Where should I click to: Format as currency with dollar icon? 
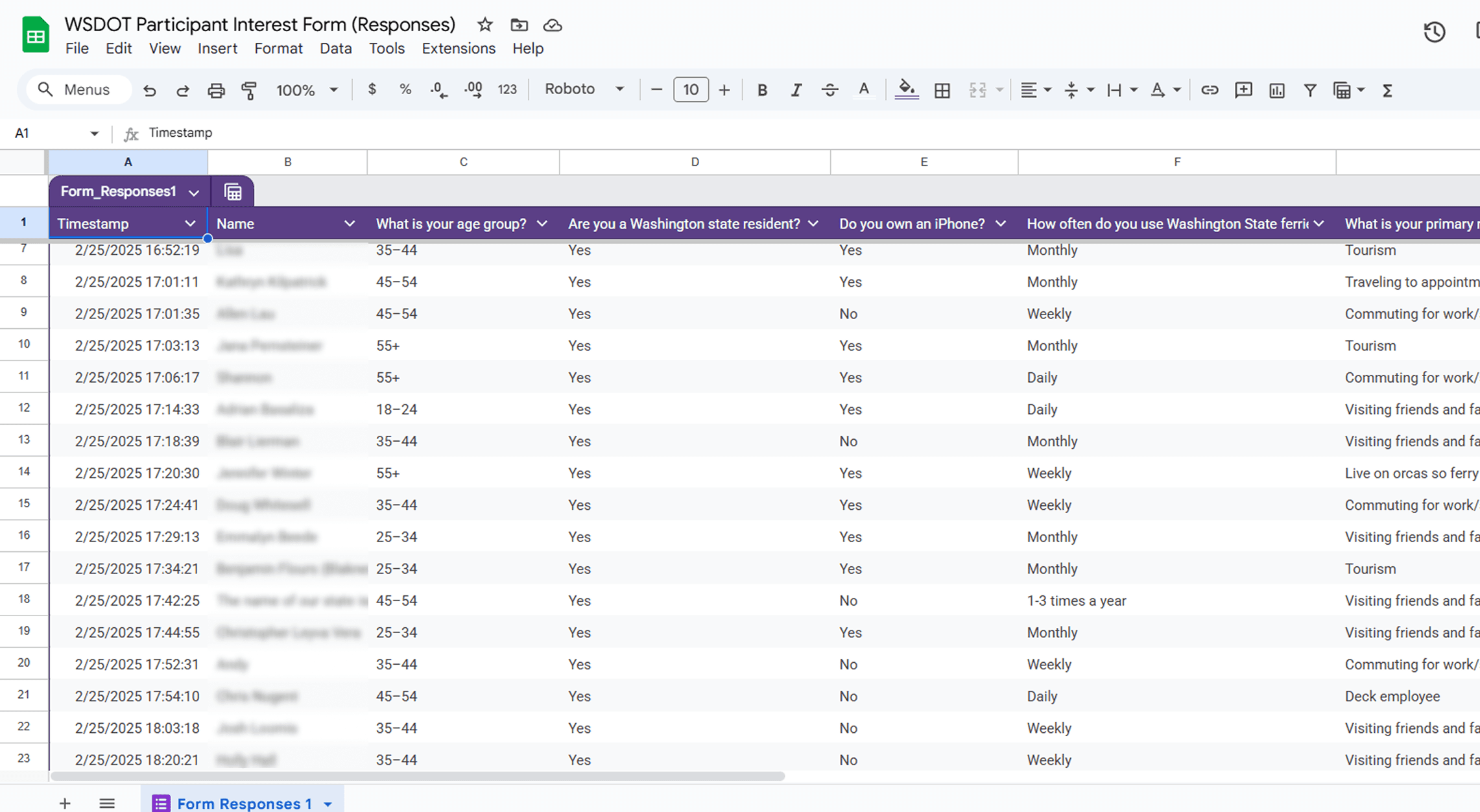(372, 90)
